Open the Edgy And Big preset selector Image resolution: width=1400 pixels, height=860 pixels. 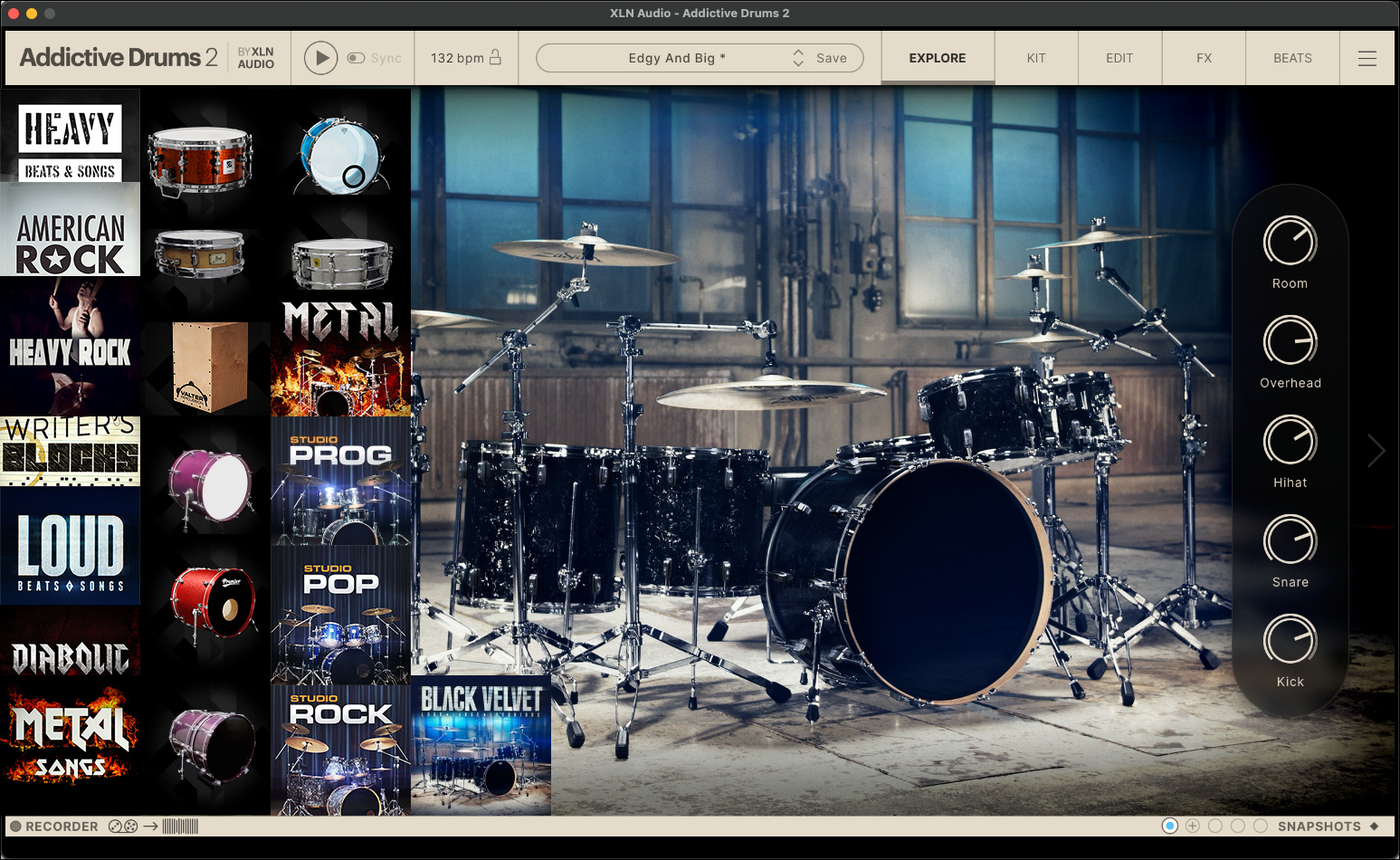click(x=677, y=58)
